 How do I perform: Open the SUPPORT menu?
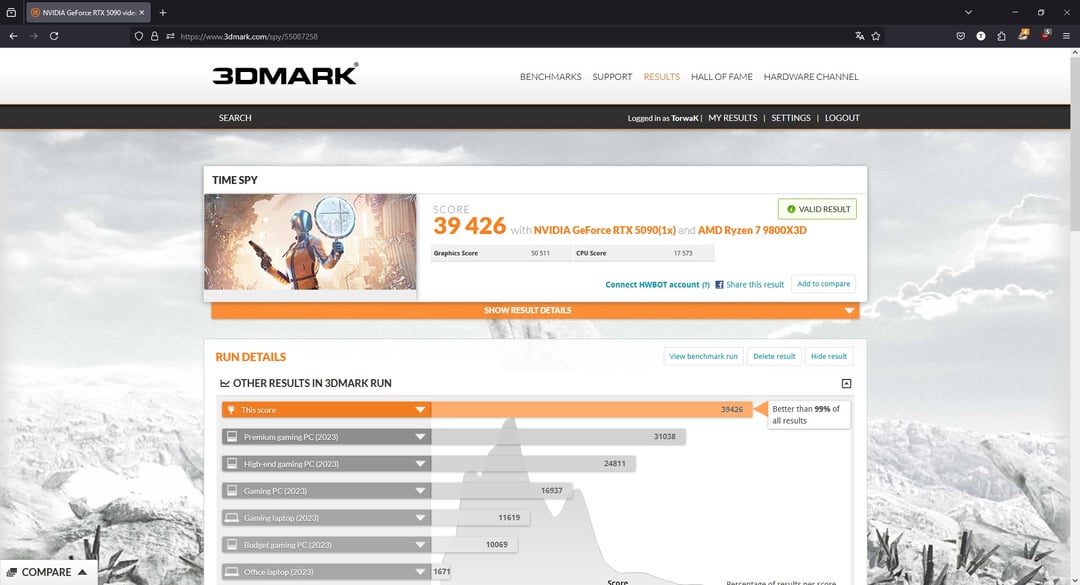click(x=612, y=76)
